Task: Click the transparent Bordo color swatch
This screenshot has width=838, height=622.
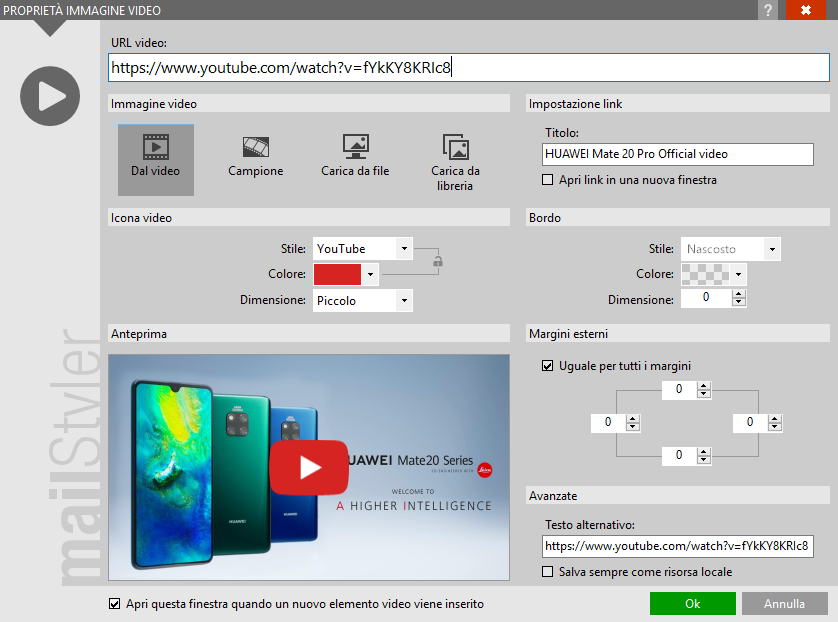Action: pyautogui.click(x=705, y=275)
